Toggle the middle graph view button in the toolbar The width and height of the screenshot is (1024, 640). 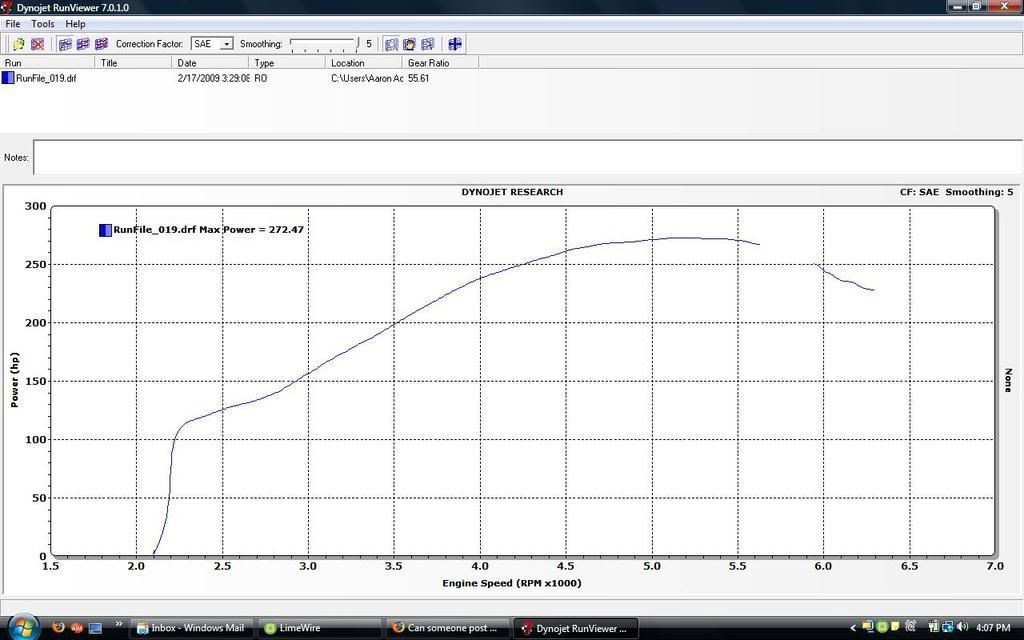tap(81, 43)
